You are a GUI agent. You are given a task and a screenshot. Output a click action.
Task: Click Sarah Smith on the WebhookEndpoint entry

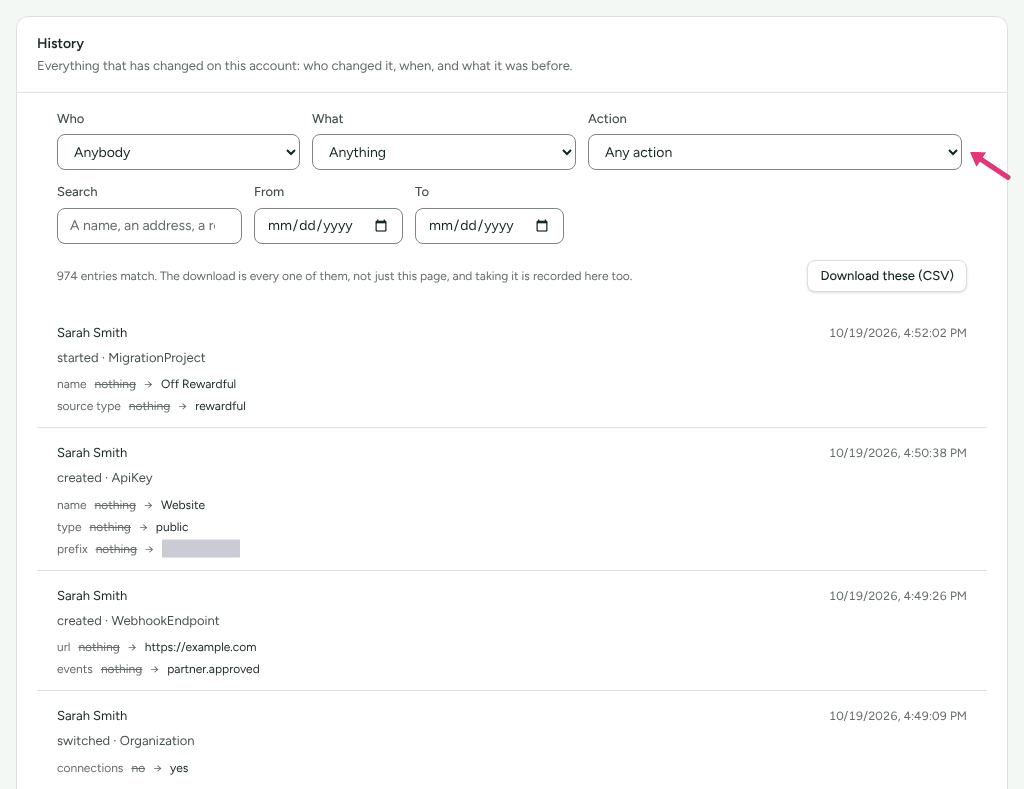pos(92,596)
